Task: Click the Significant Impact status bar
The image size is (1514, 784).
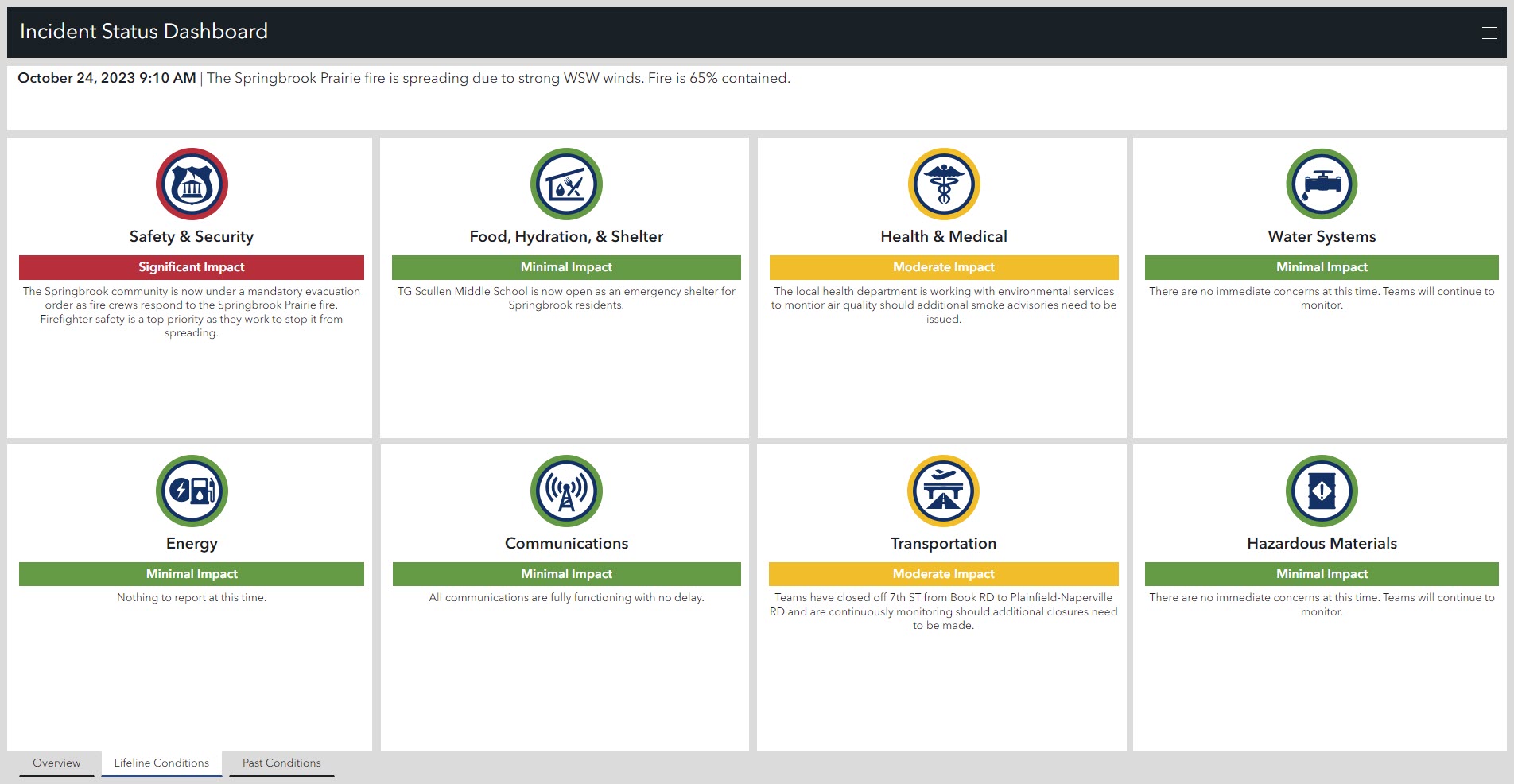Action: pyautogui.click(x=191, y=267)
